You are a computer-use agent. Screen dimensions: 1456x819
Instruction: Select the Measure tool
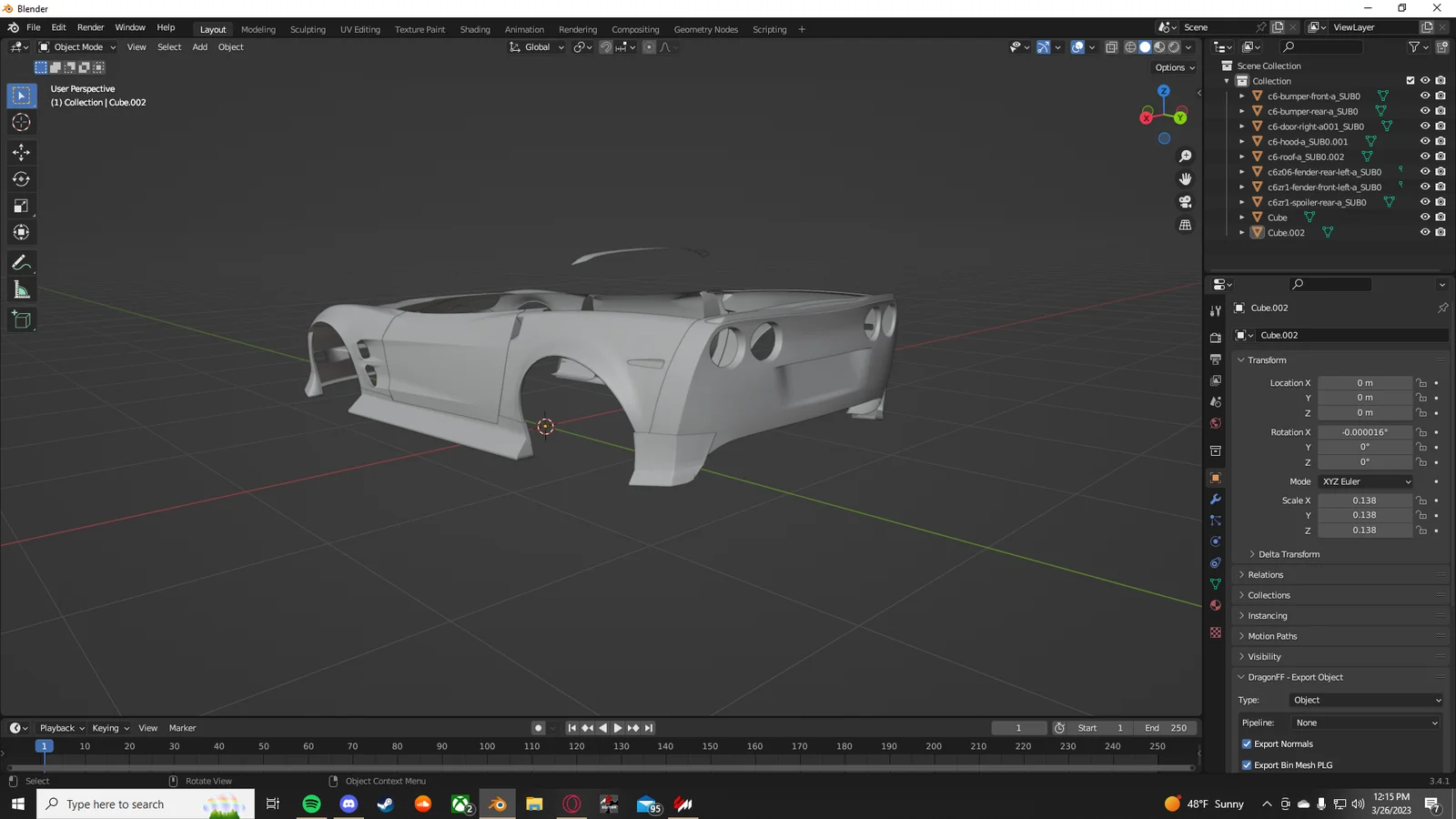(x=21, y=289)
